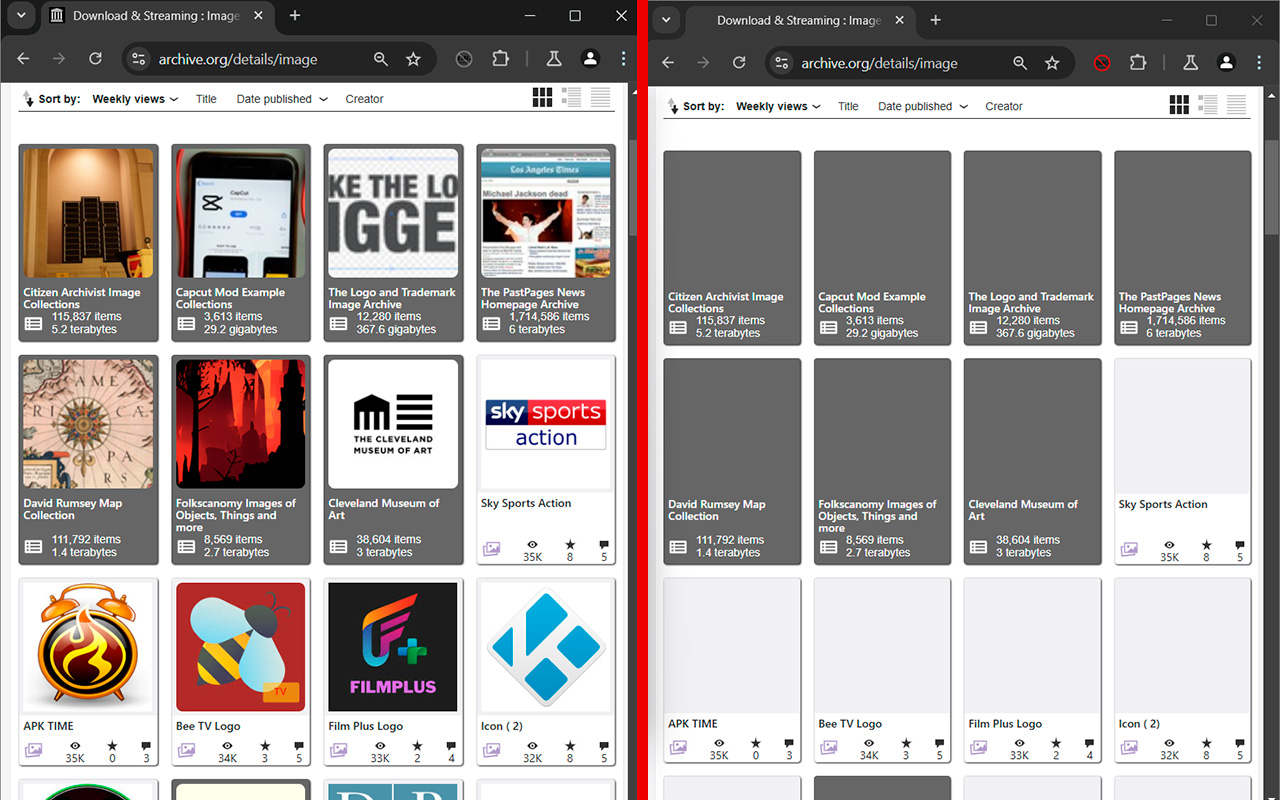Open the Chrome three-dot menu, right window
Screen dimensions: 1280x800
1259,62
